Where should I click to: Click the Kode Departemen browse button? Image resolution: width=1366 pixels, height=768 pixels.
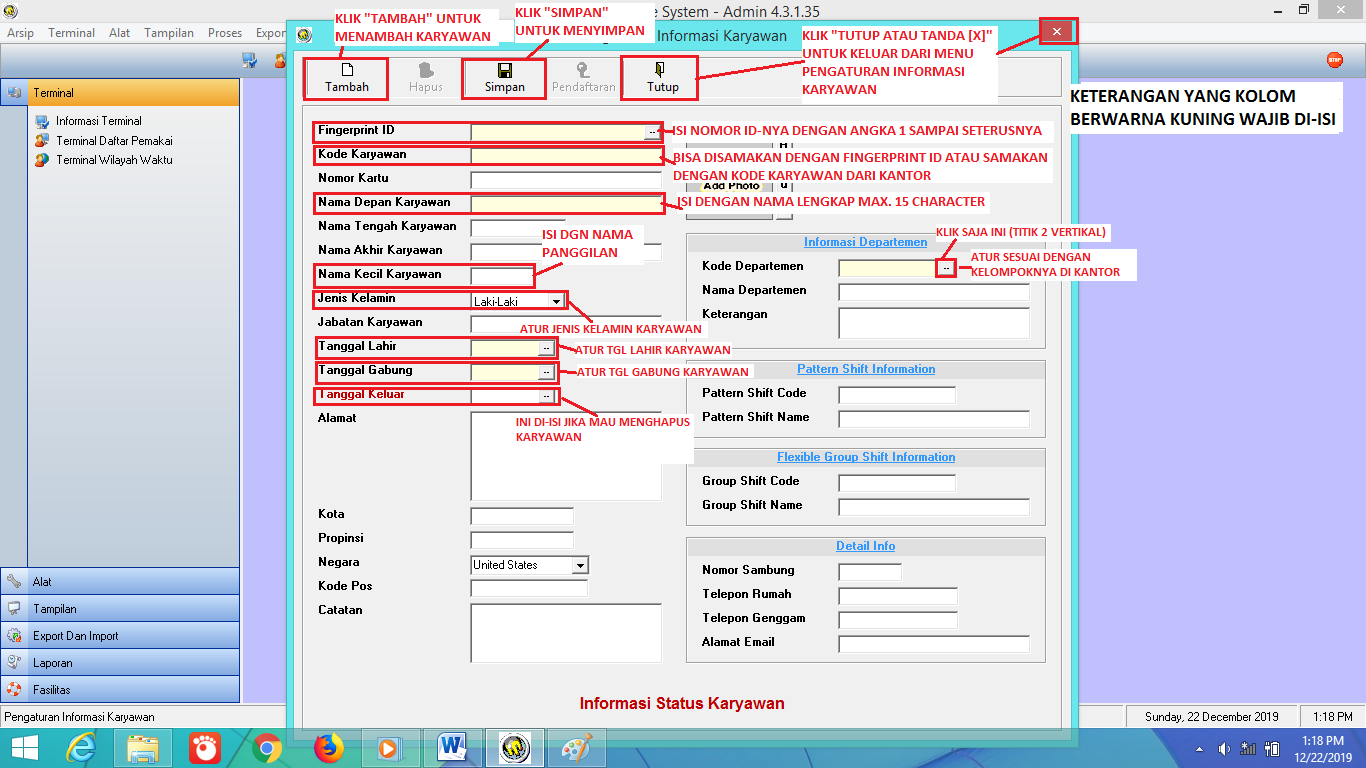click(946, 267)
